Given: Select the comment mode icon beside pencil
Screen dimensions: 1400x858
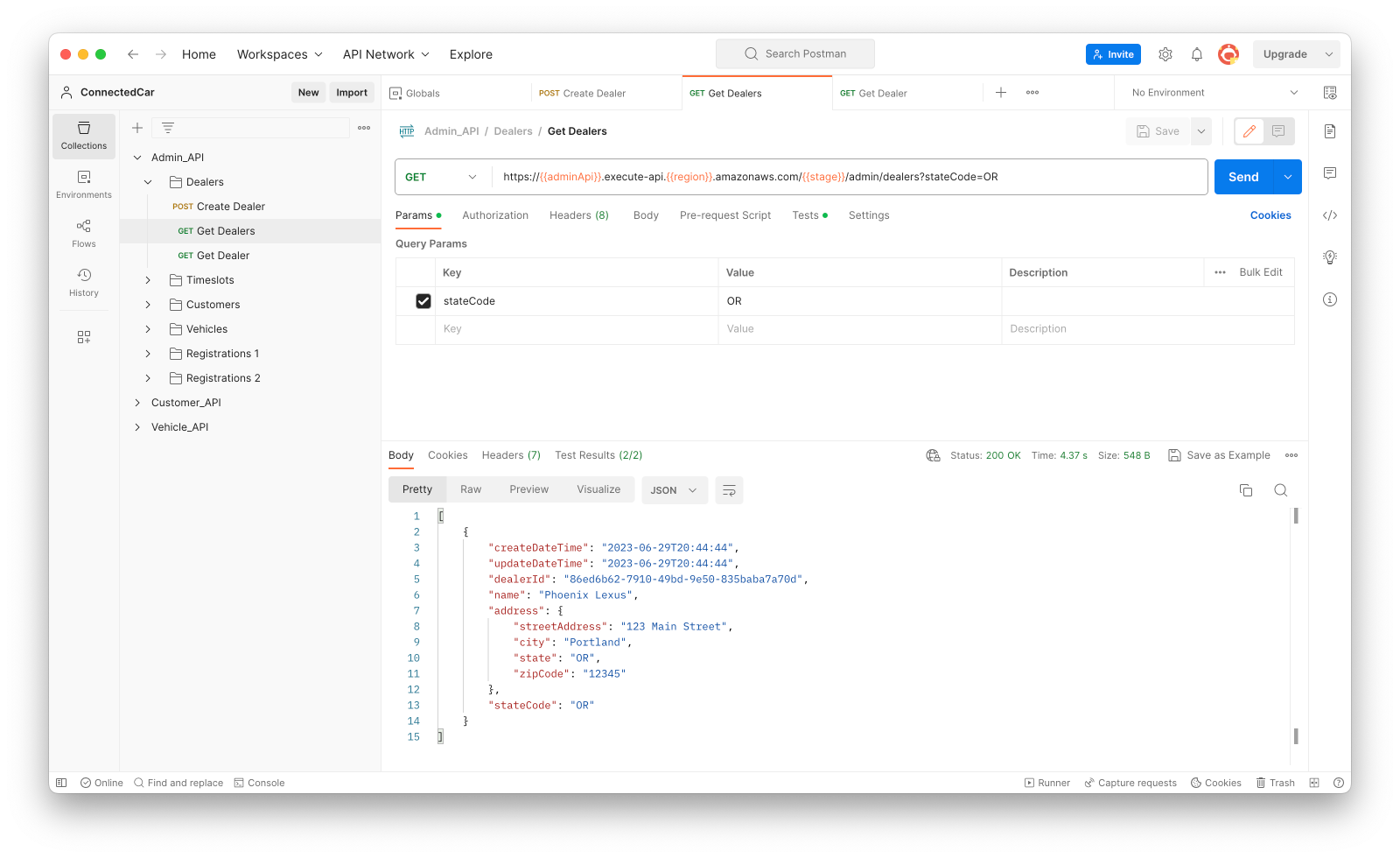Looking at the screenshot, I should click(1278, 131).
